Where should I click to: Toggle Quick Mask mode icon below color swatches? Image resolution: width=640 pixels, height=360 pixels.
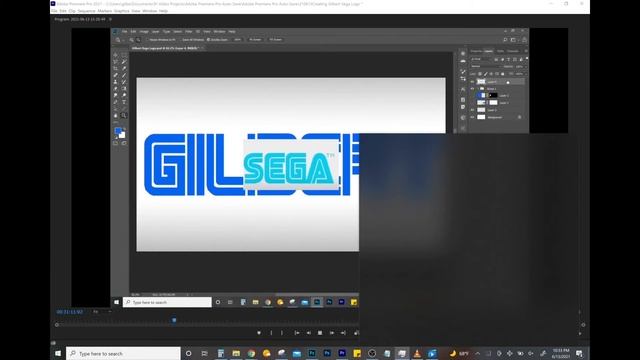tap(116, 143)
